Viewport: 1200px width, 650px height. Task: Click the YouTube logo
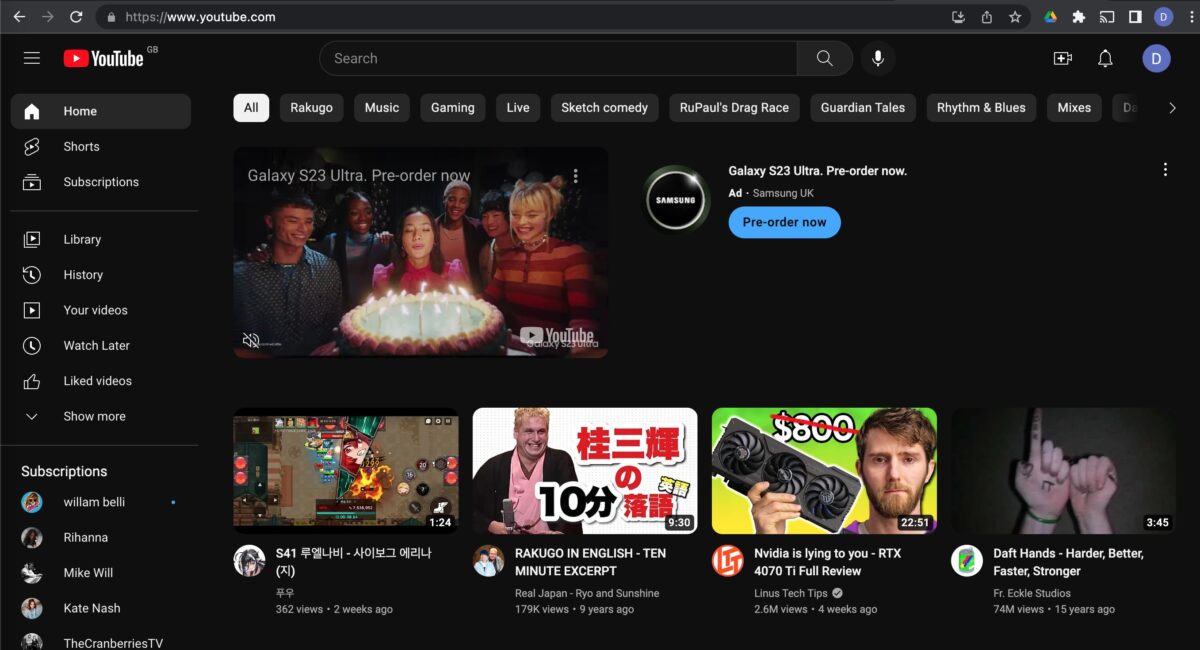[104, 58]
